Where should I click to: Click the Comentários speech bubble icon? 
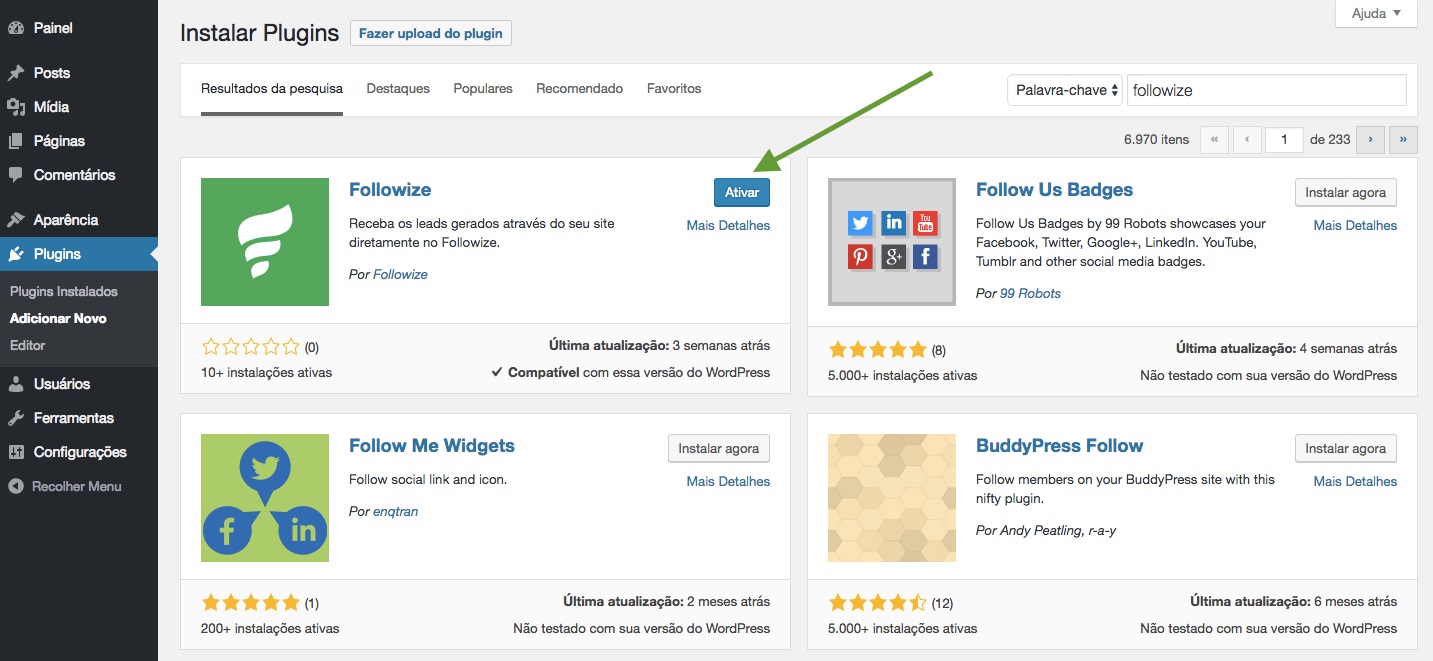tap(16, 175)
